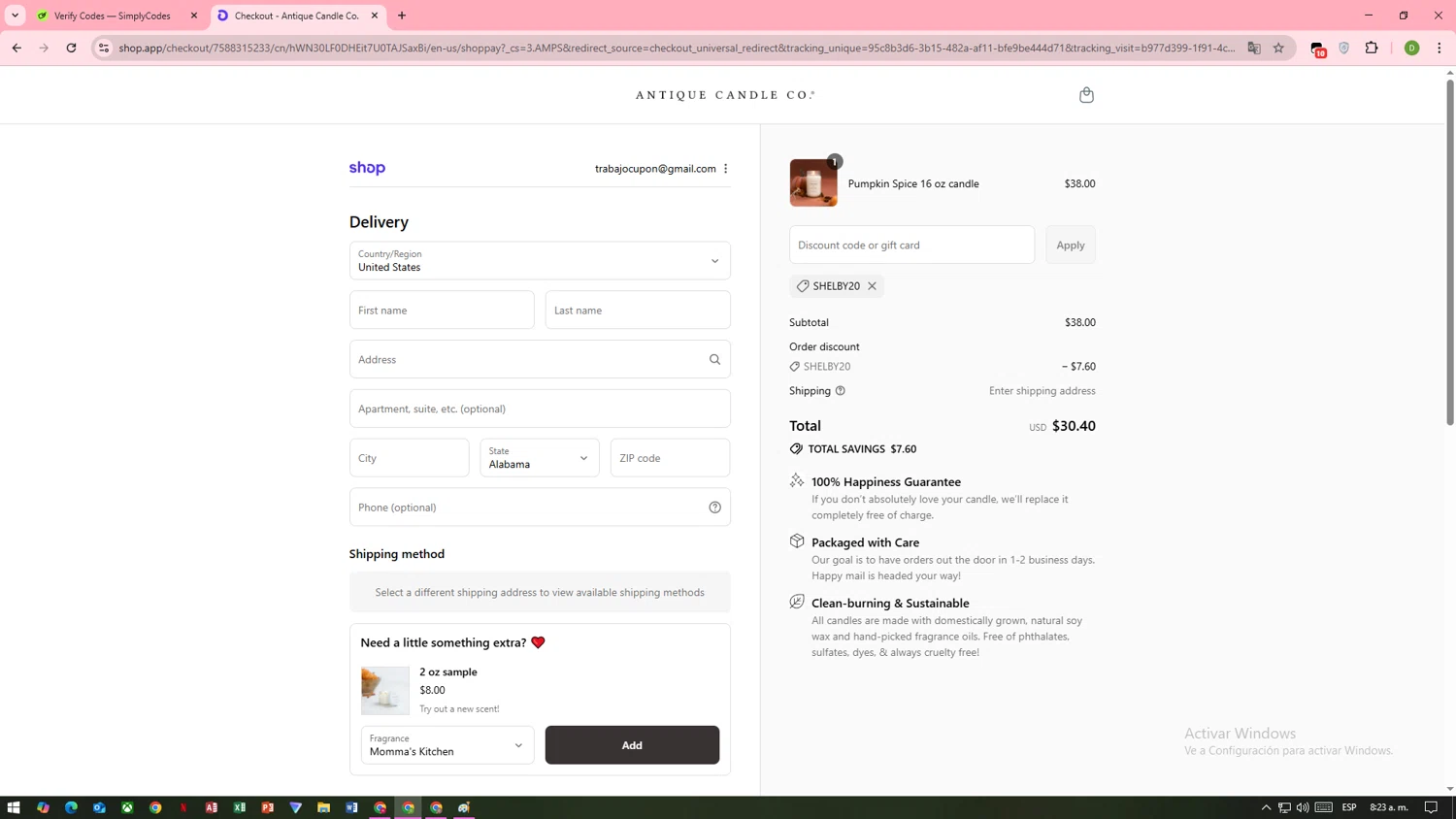This screenshot has width=1456, height=819.
Task: Click the shipping info help icon
Action: click(x=841, y=391)
